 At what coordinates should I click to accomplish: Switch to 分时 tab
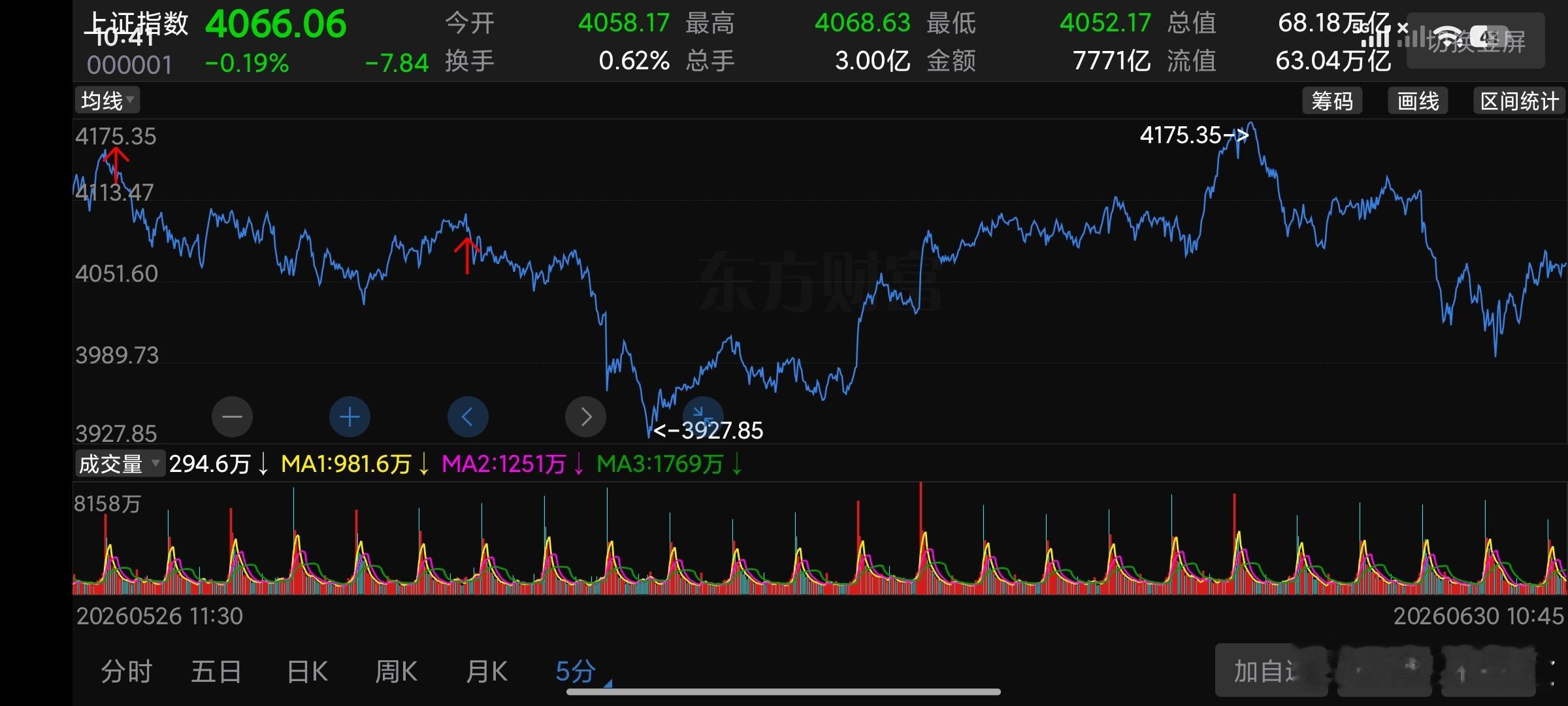pyautogui.click(x=126, y=671)
